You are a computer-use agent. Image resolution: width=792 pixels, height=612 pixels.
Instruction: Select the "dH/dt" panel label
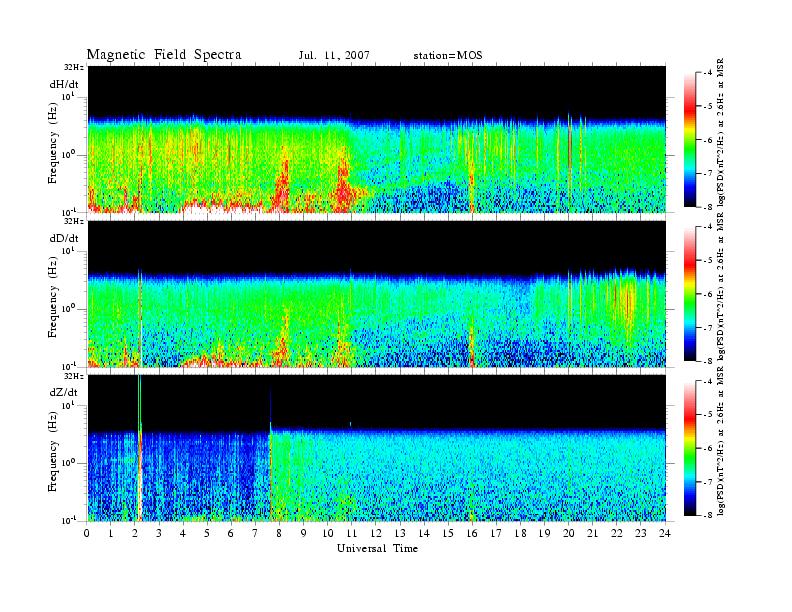click(64, 85)
